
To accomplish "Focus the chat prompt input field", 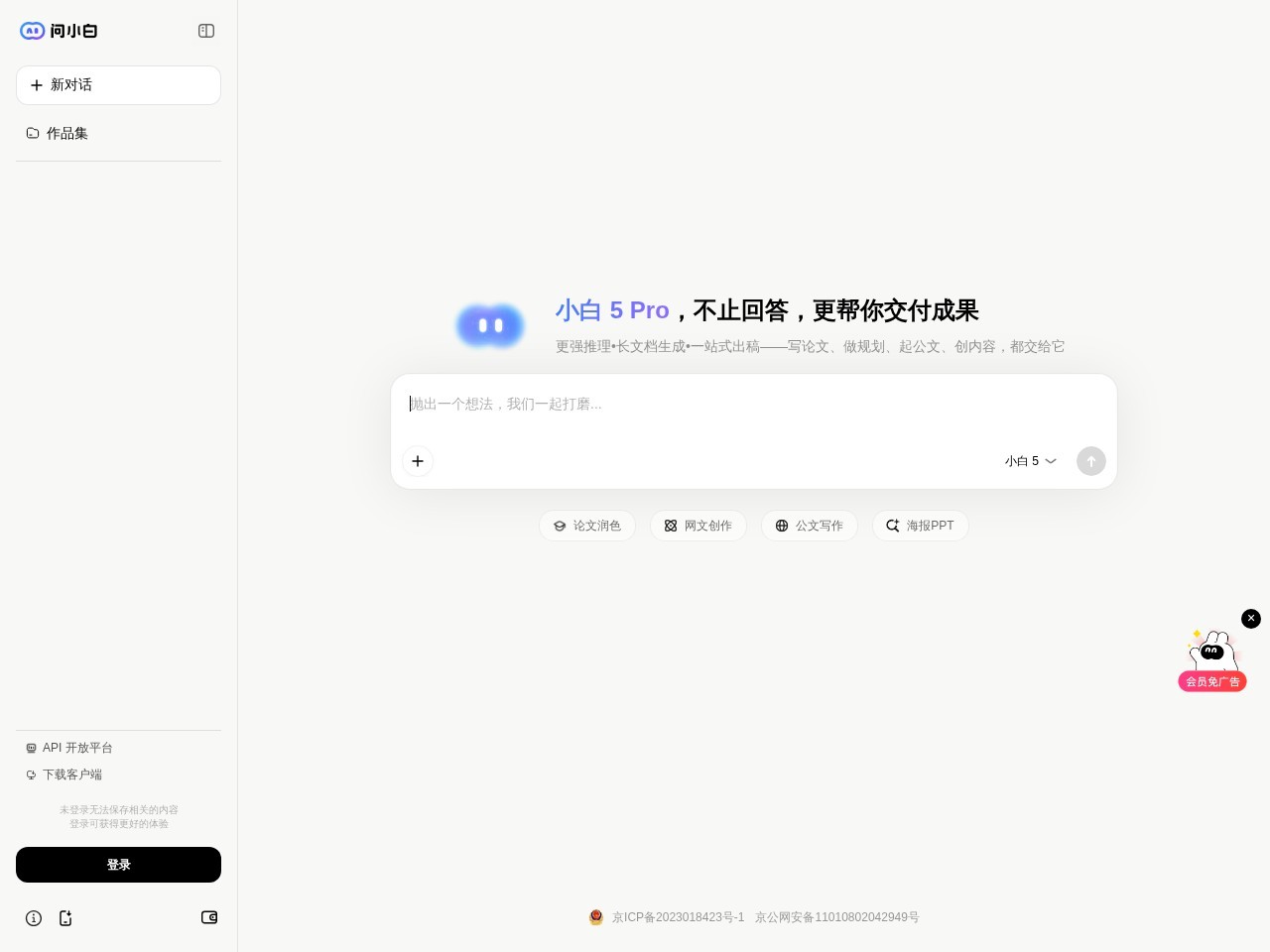I will point(754,405).
